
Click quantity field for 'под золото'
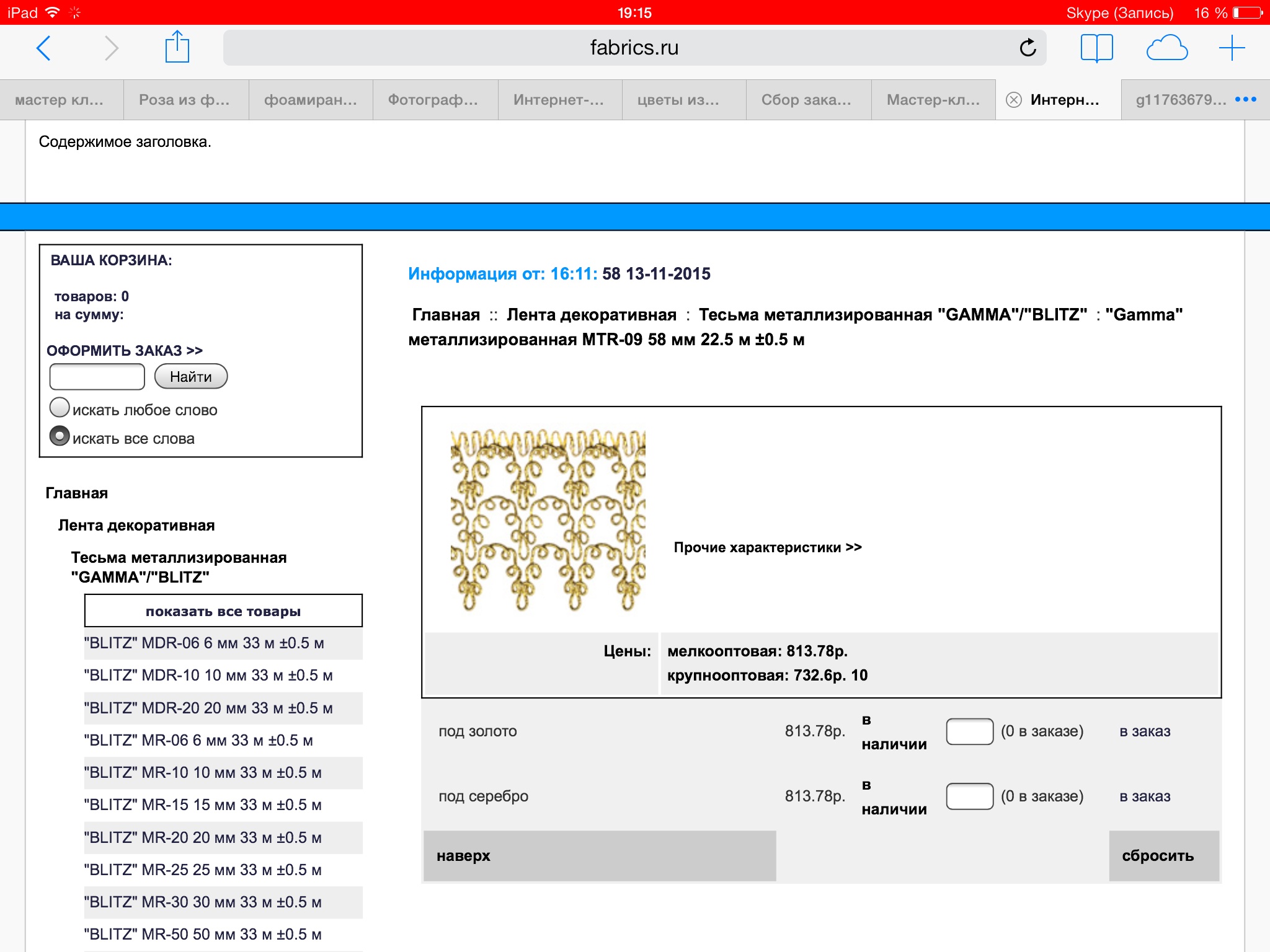[x=969, y=731]
